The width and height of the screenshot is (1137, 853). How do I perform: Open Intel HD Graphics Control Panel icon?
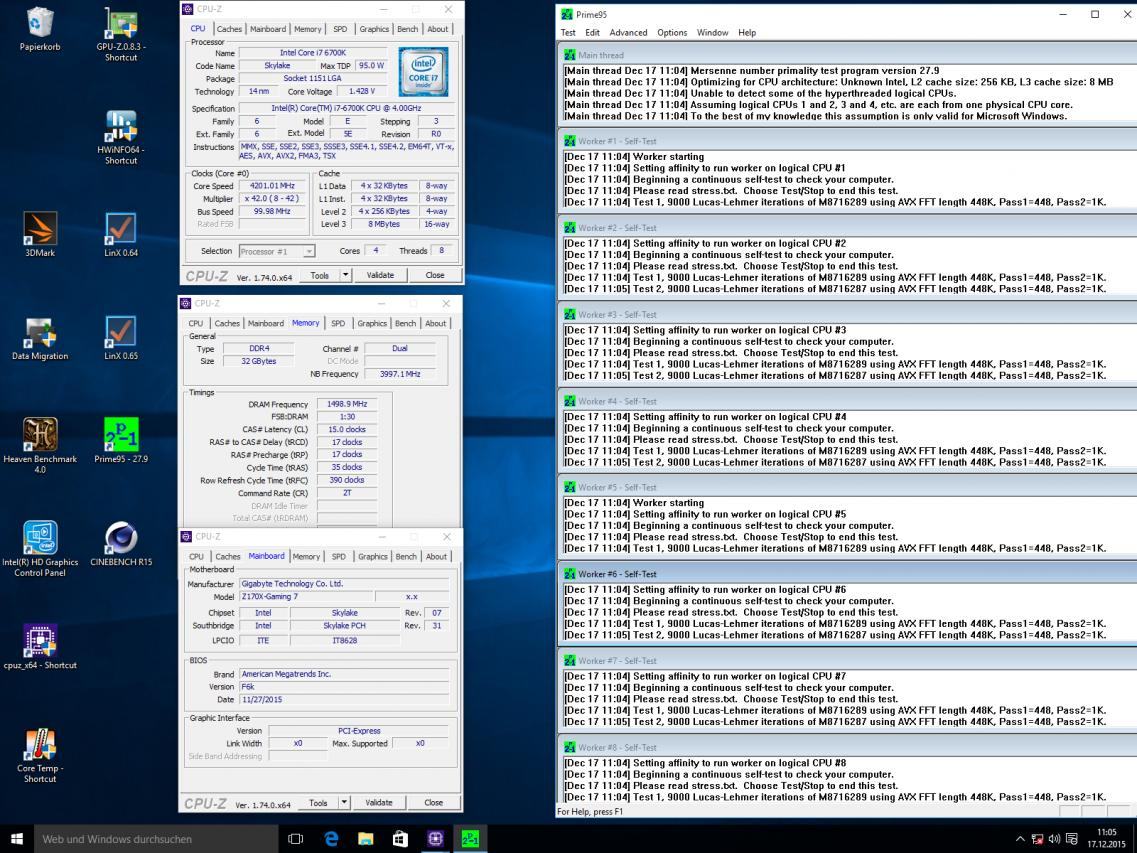[x=39, y=548]
